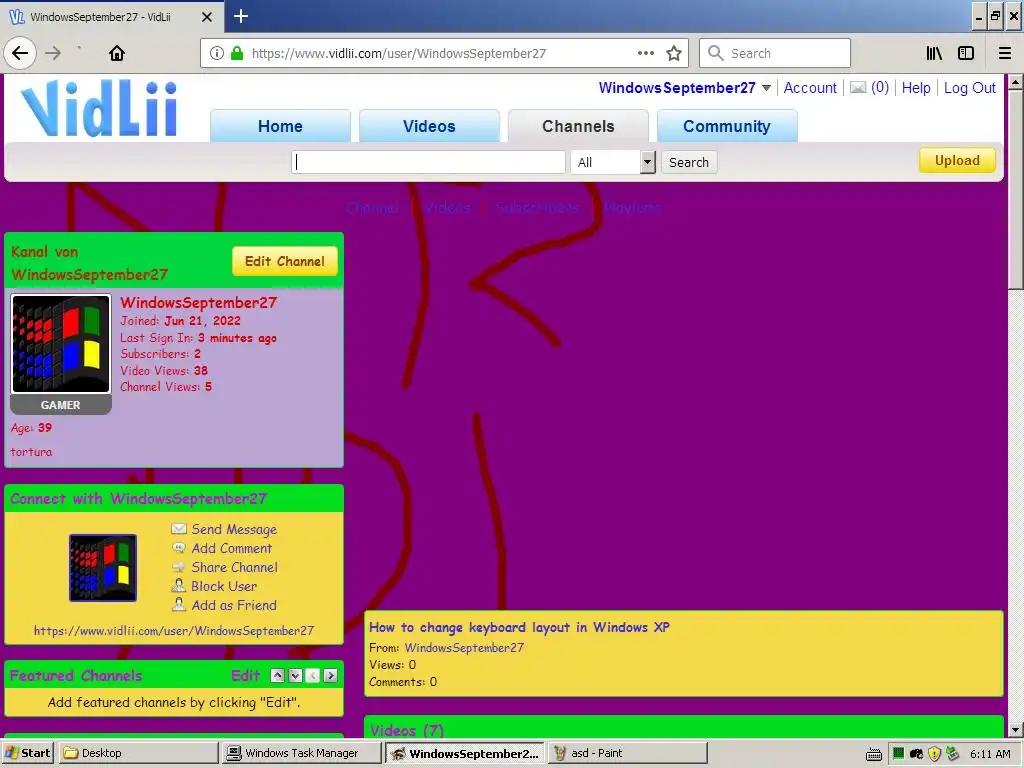Screen dimensions: 1024x768
Task: Click the Upload button
Action: click(x=957, y=161)
